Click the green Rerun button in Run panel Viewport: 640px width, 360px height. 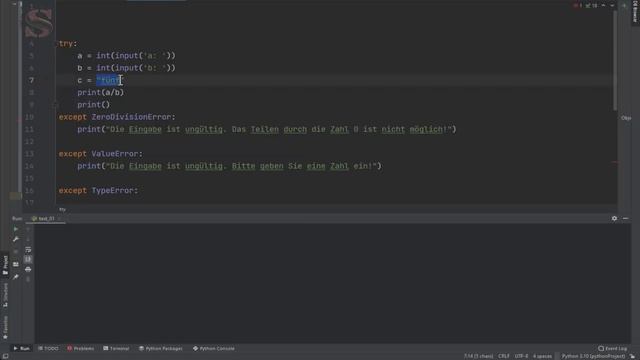point(16,229)
